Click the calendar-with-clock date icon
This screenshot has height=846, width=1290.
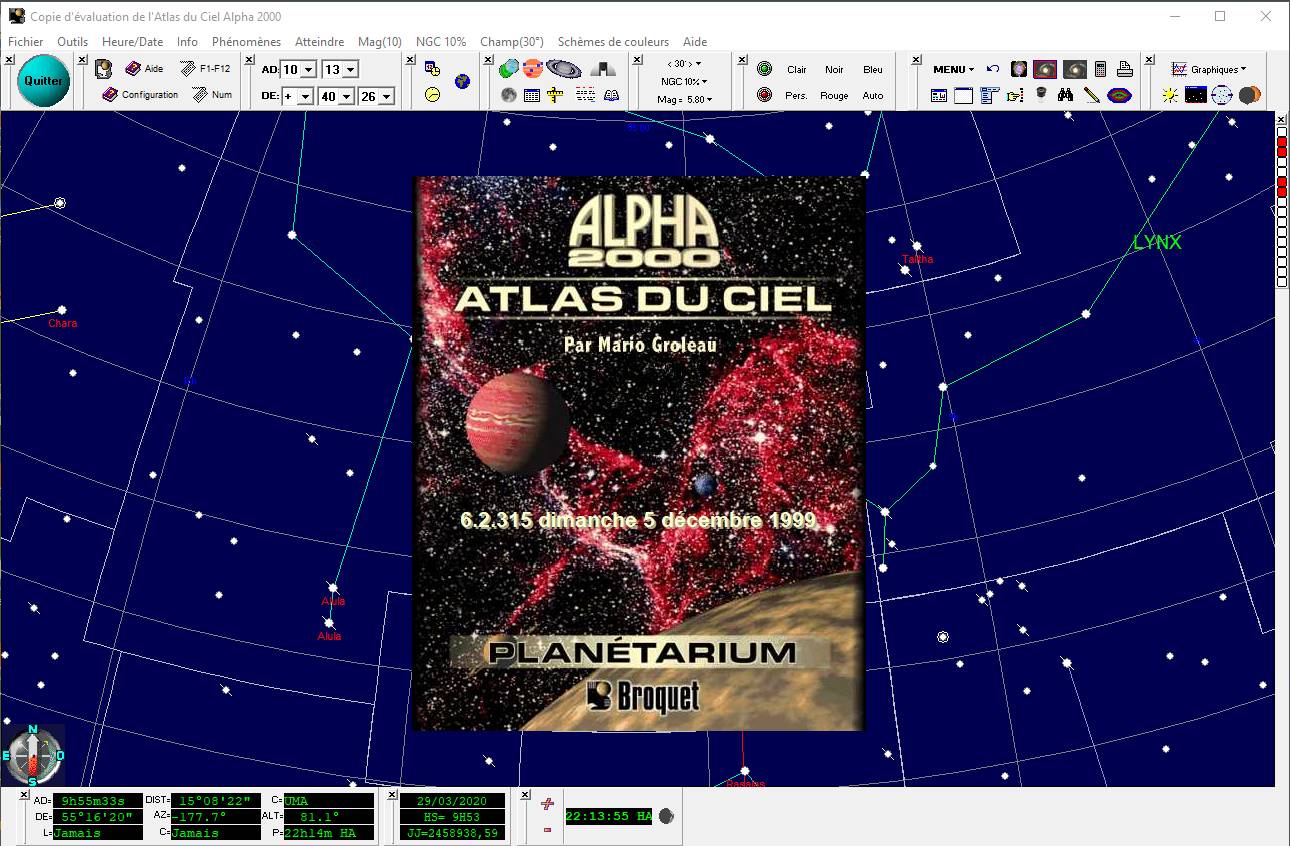(x=432, y=69)
